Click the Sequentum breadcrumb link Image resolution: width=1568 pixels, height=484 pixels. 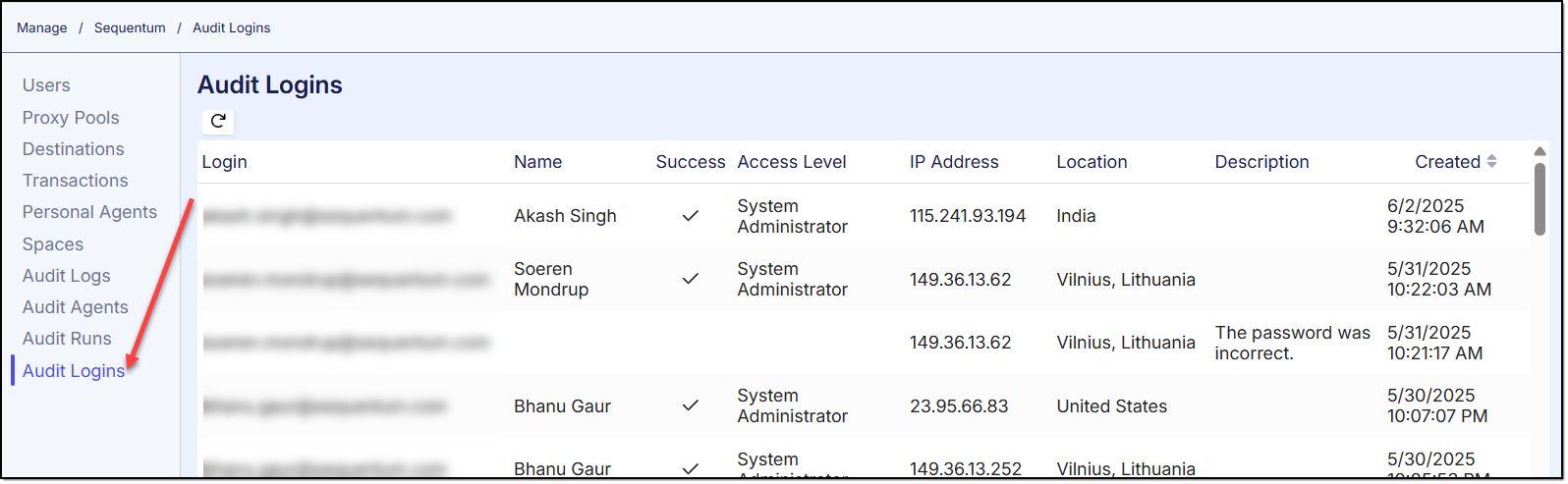pyautogui.click(x=130, y=27)
